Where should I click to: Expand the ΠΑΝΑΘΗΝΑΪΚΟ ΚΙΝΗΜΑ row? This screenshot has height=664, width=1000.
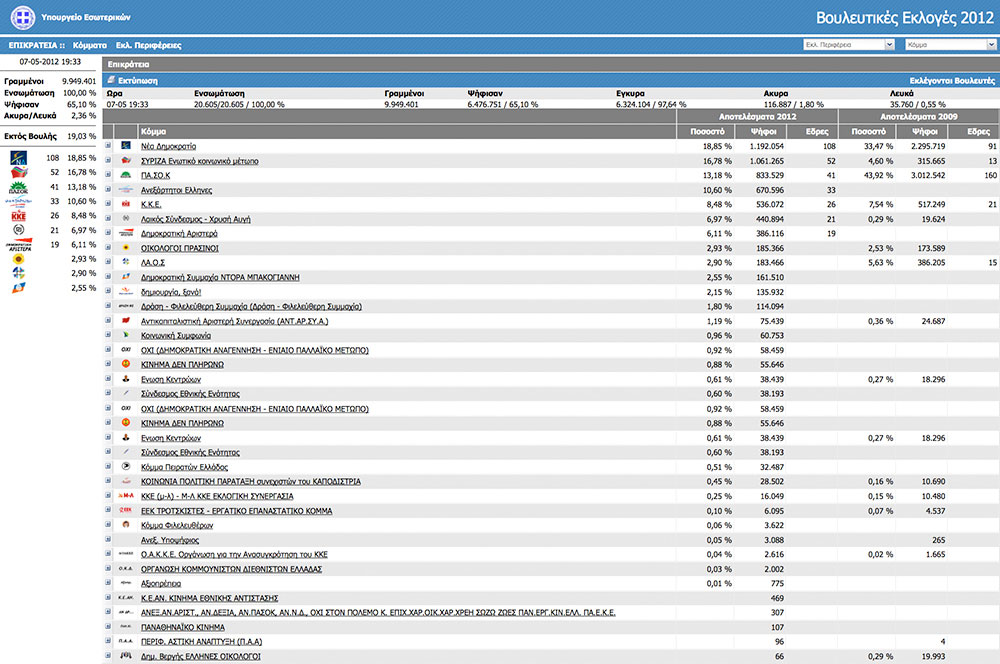[x=108, y=627]
